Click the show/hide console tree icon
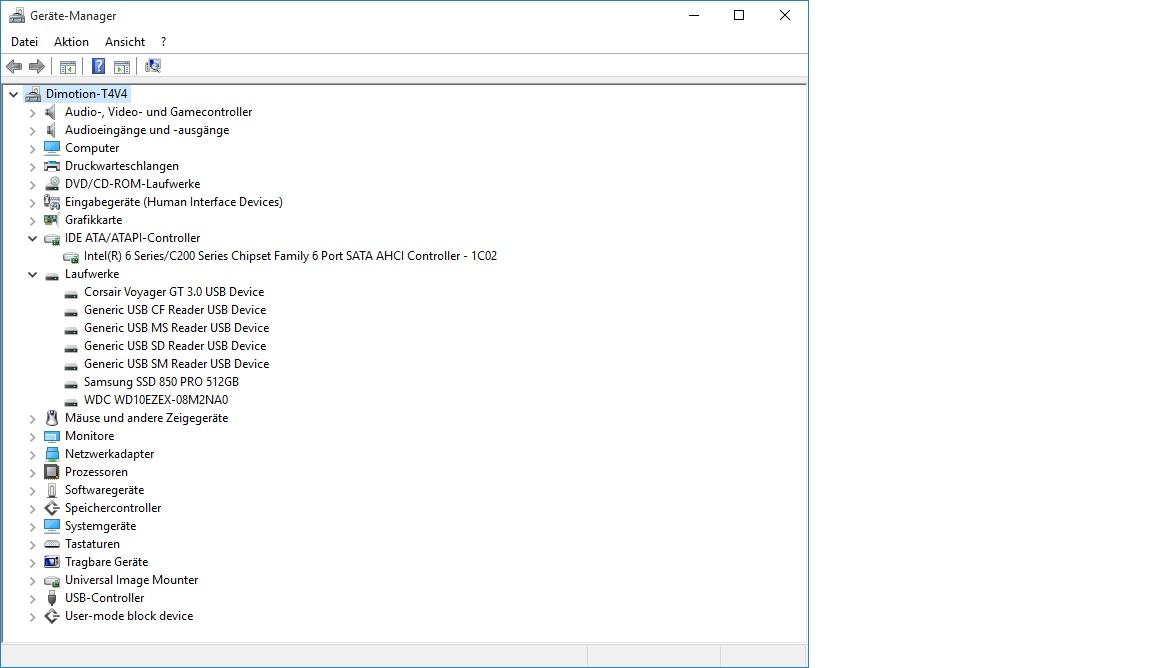This screenshot has height=668, width=1152. [x=68, y=67]
